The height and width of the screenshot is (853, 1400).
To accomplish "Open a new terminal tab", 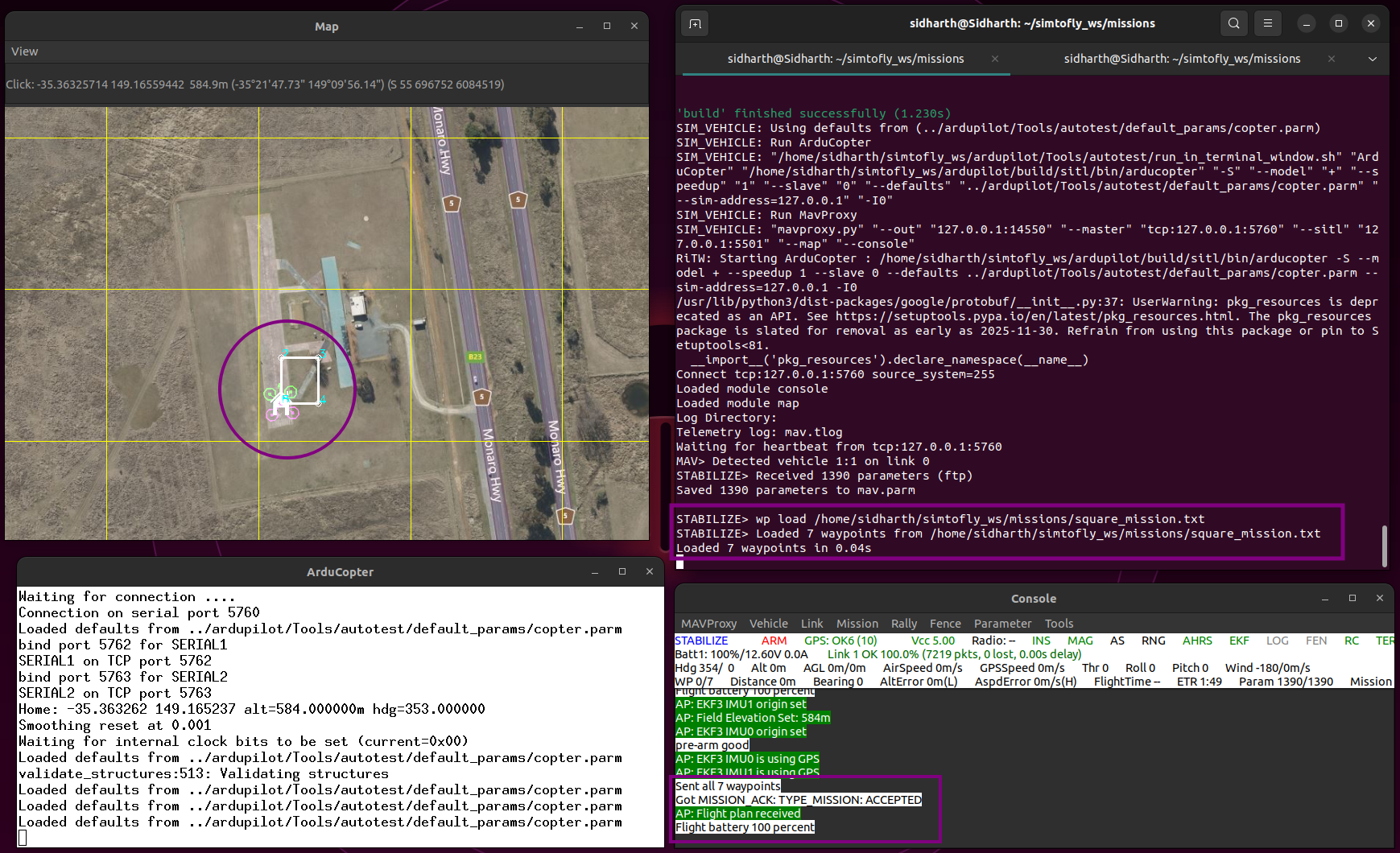I will (695, 23).
